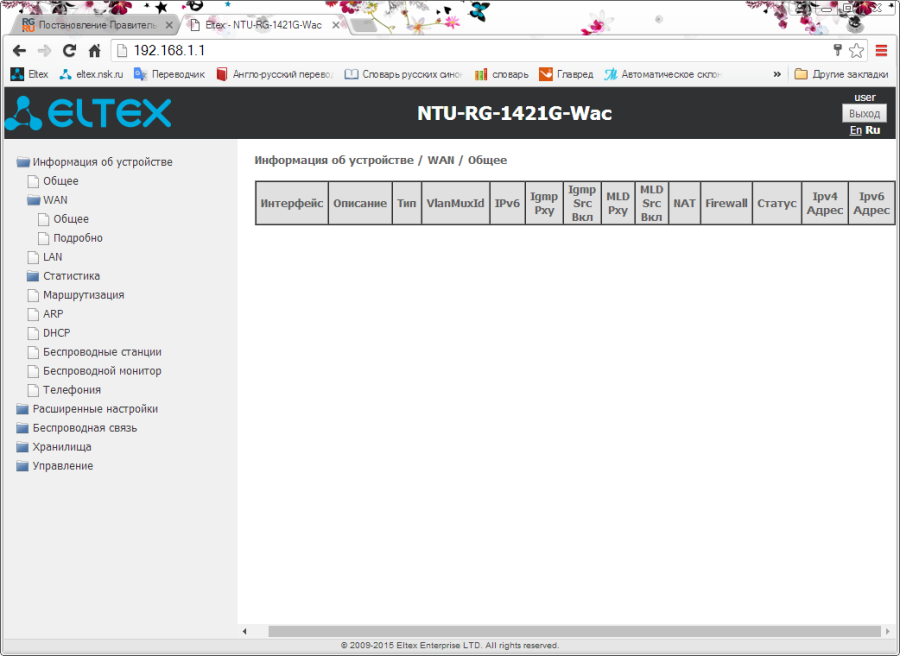900x656 pixels.
Task: Open the Словарь русских синонимов bookmark
Action: pos(404,74)
